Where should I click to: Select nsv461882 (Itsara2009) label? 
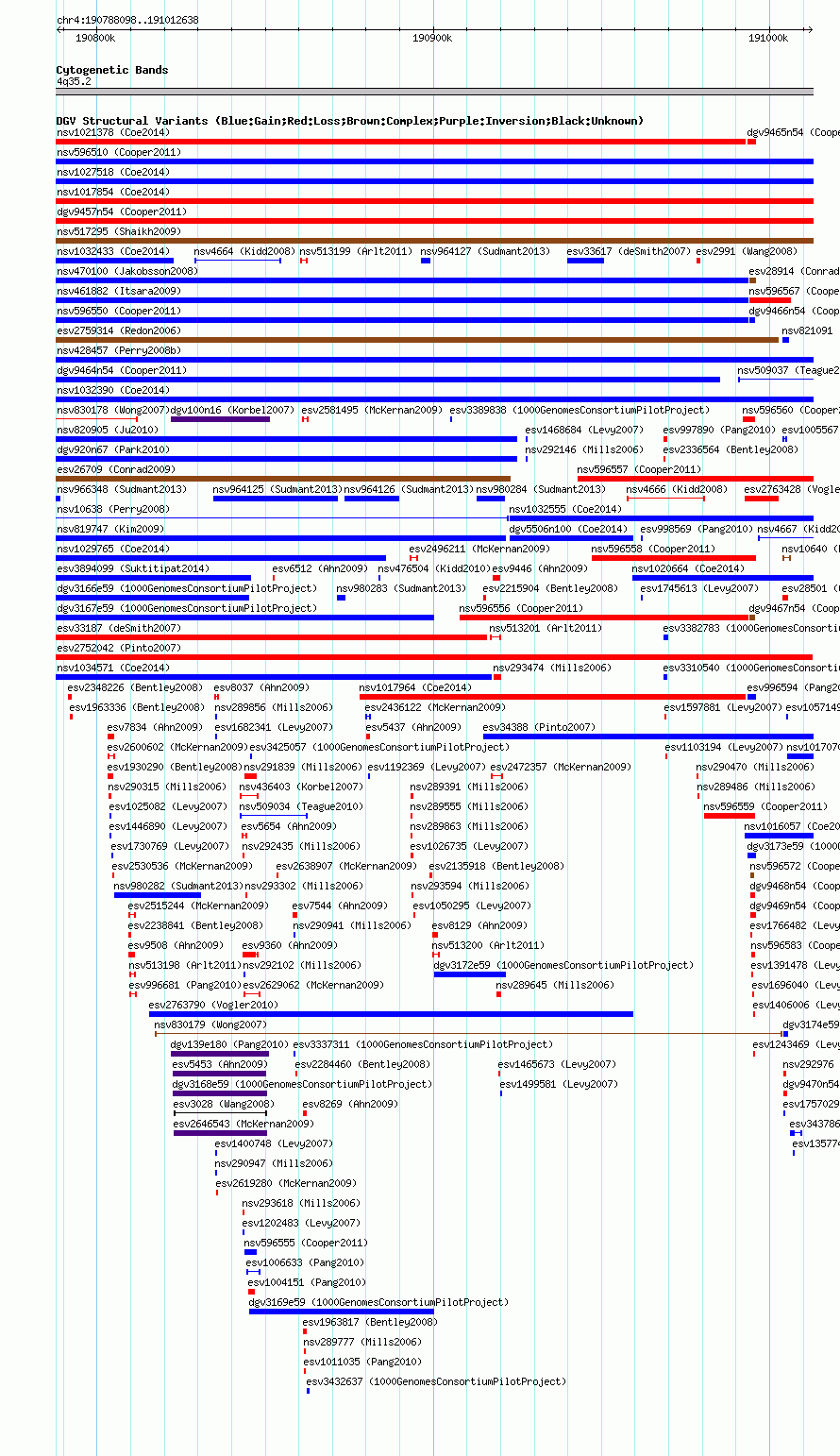tap(119, 291)
